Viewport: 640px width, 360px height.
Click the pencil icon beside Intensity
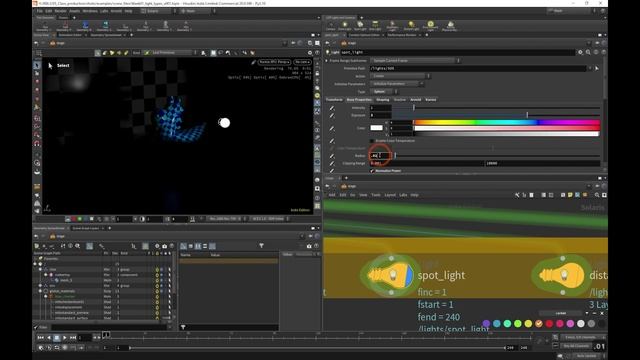coord(332,108)
